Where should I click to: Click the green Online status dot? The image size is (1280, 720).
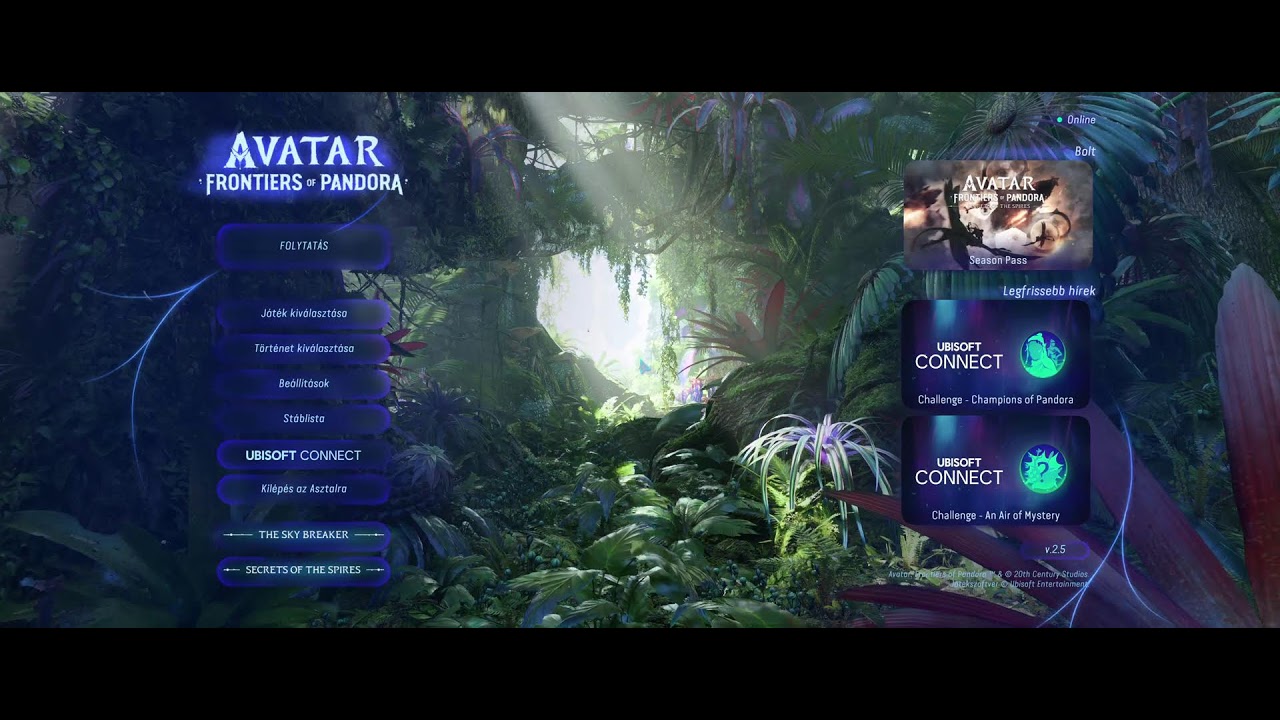1060,120
